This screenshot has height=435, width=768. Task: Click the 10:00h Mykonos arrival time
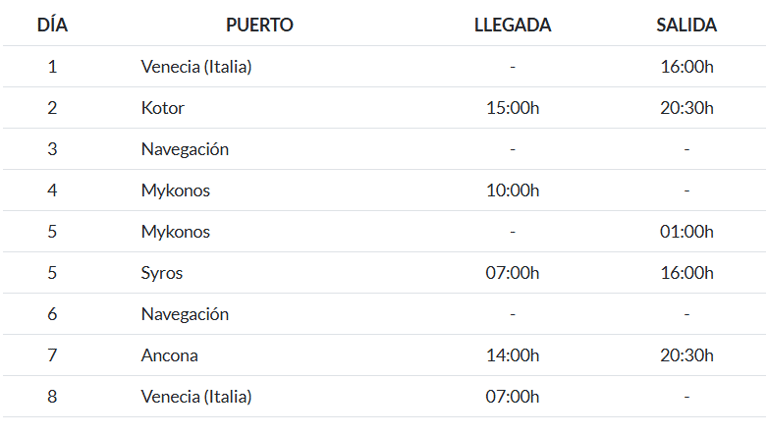(x=512, y=190)
